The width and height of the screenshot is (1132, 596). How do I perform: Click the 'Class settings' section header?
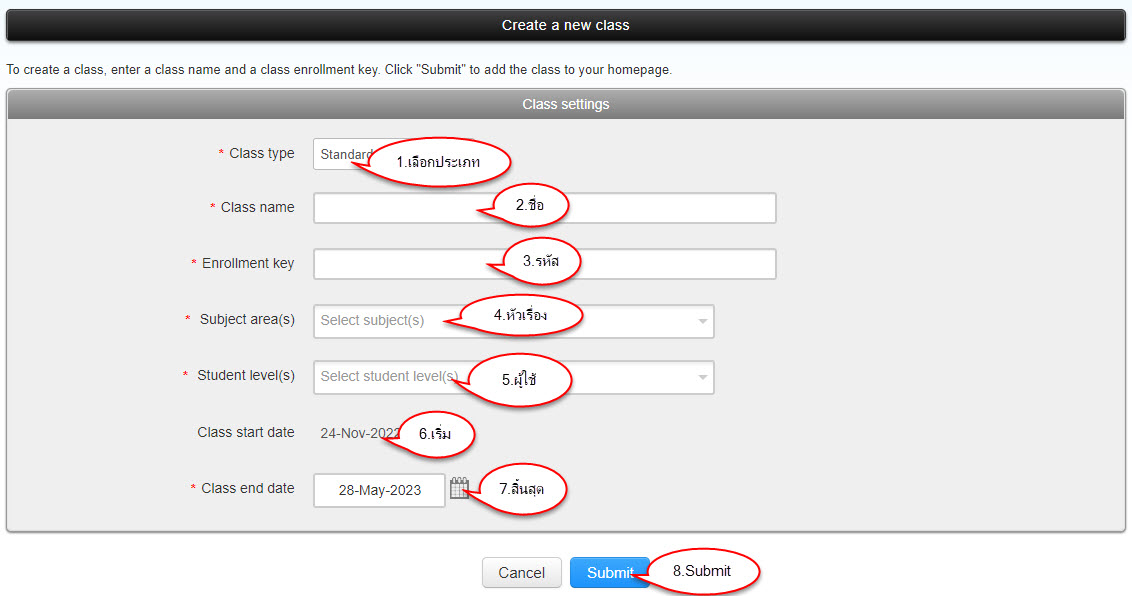pos(565,104)
